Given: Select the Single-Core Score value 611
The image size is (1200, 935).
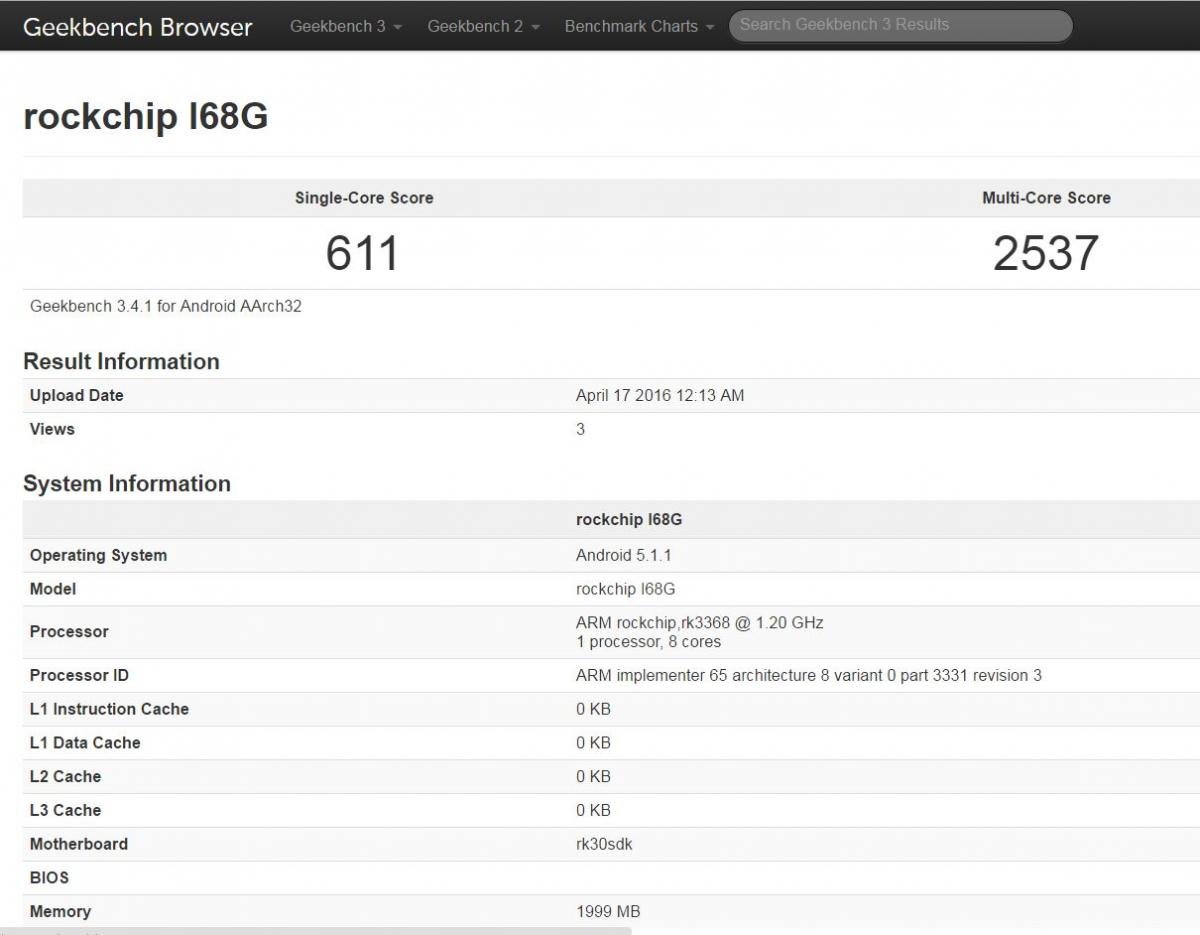Looking at the screenshot, I should point(363,253).
